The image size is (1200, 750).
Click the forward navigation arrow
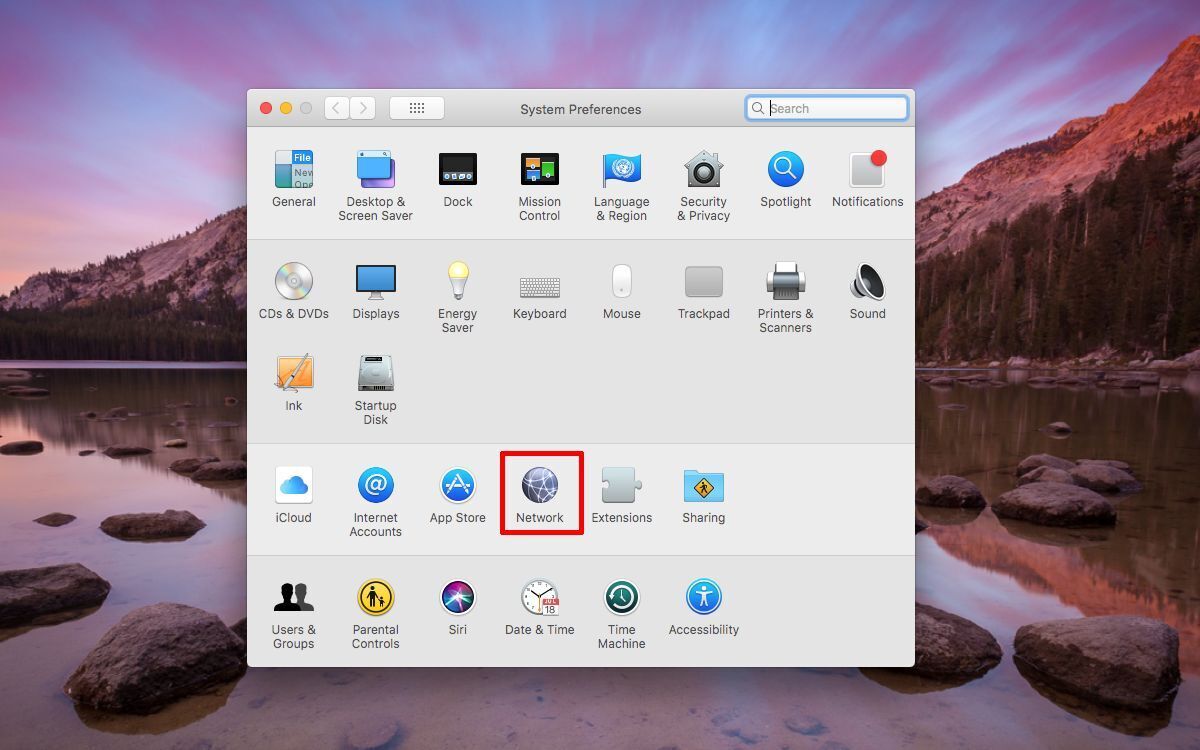click(362, 108)
